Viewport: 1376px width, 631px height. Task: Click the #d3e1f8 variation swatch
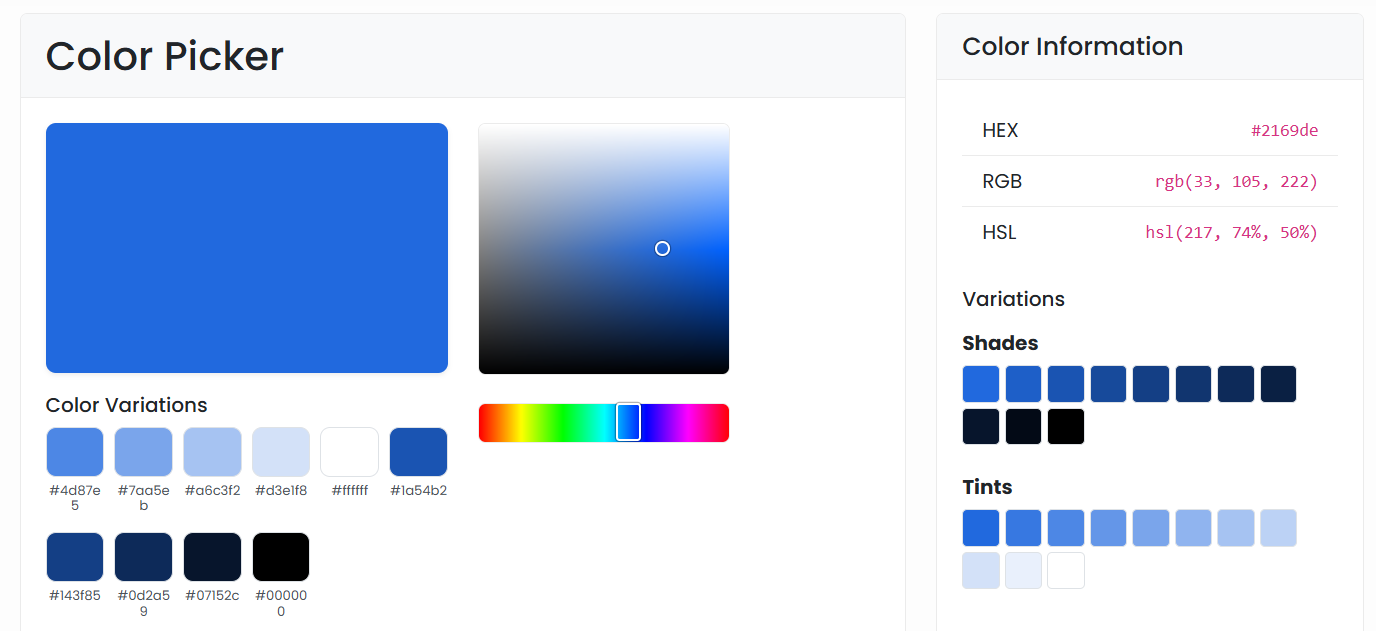(x=281, y=452)
